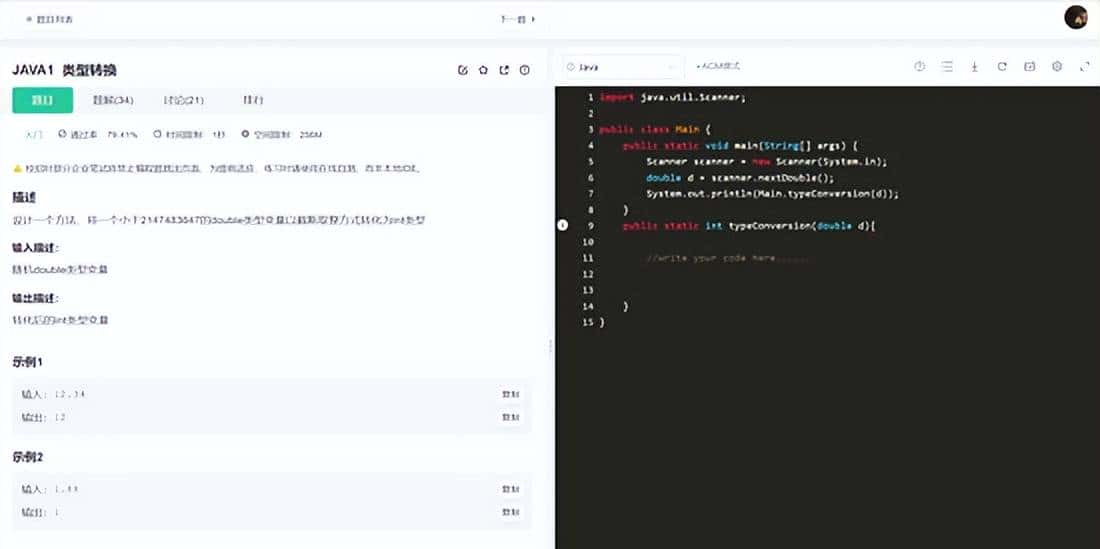Copy the example 2 input value
Viewport: 1100px width, 549px height.
[511, 489]
